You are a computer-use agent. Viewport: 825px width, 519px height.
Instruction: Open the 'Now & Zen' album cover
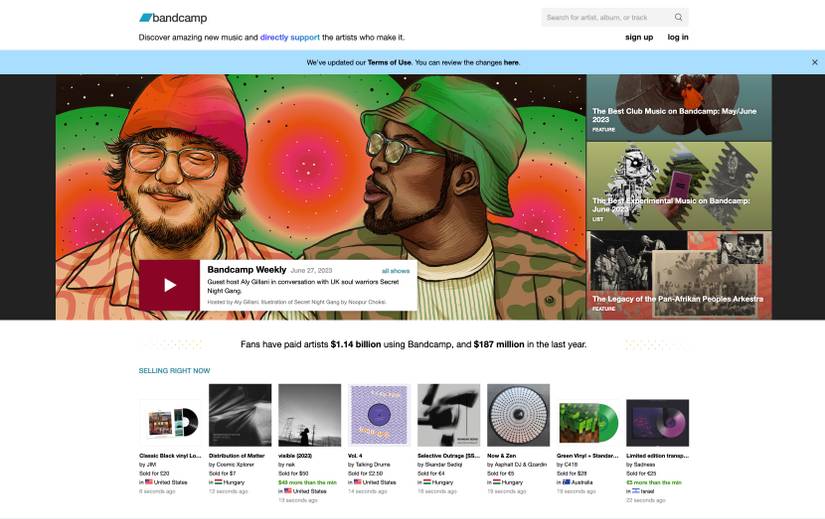click(518, 415)
